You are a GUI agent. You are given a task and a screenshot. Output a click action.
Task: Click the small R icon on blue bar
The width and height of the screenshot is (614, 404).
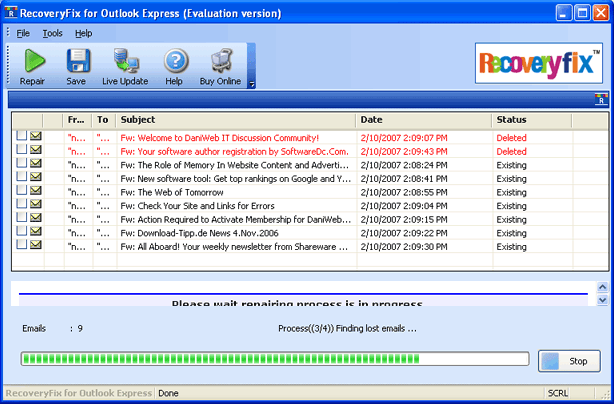601,99
